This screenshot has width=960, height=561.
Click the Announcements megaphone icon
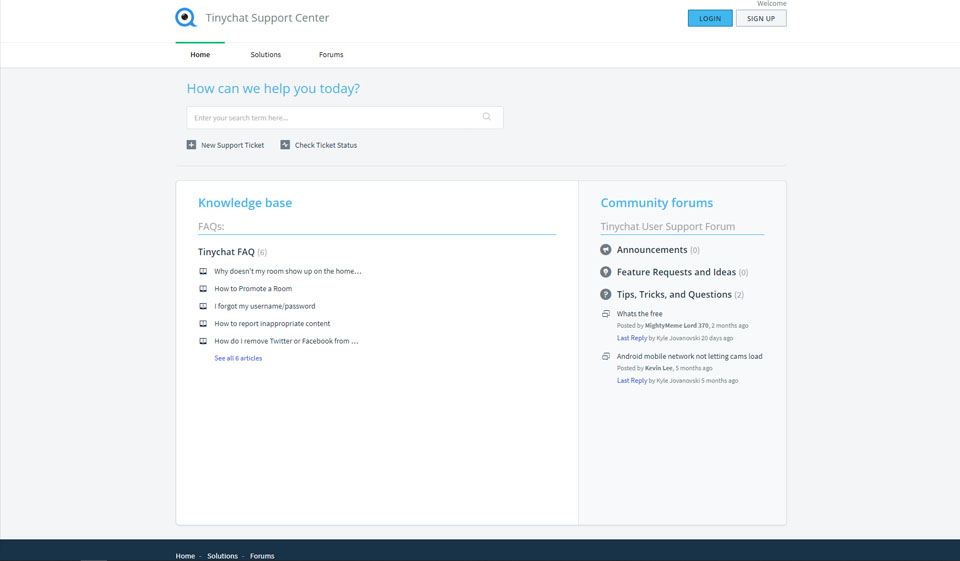click(606, 250)
